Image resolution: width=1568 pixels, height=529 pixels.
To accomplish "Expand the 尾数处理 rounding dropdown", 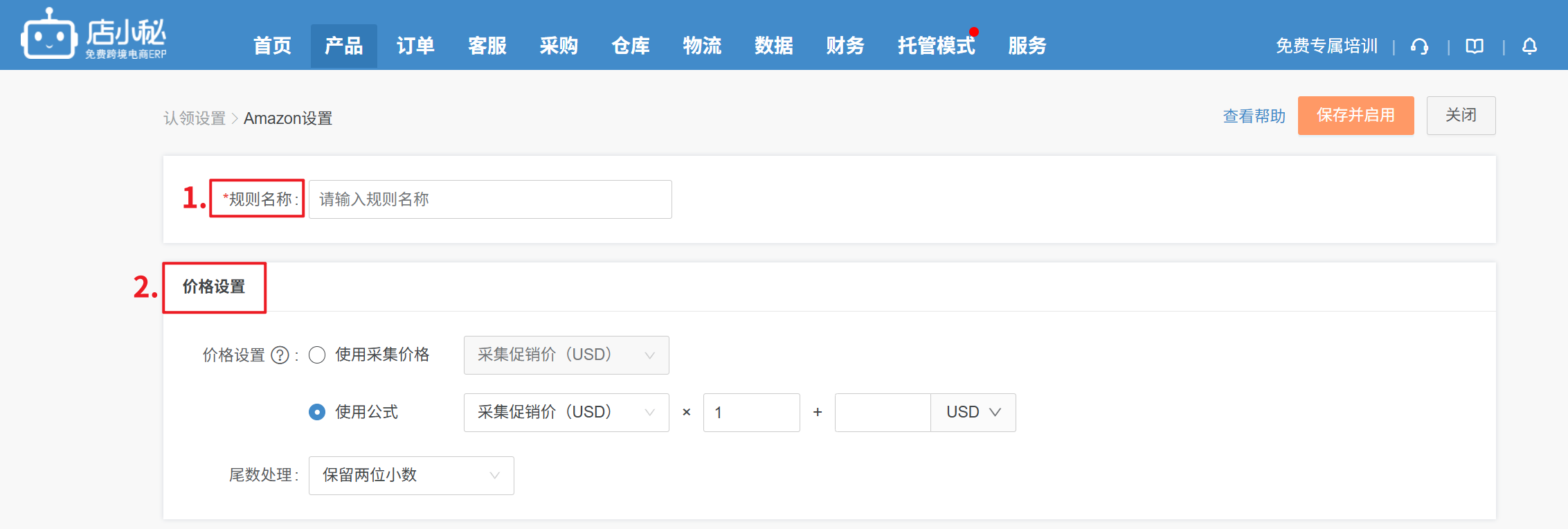I will (411, 476).
